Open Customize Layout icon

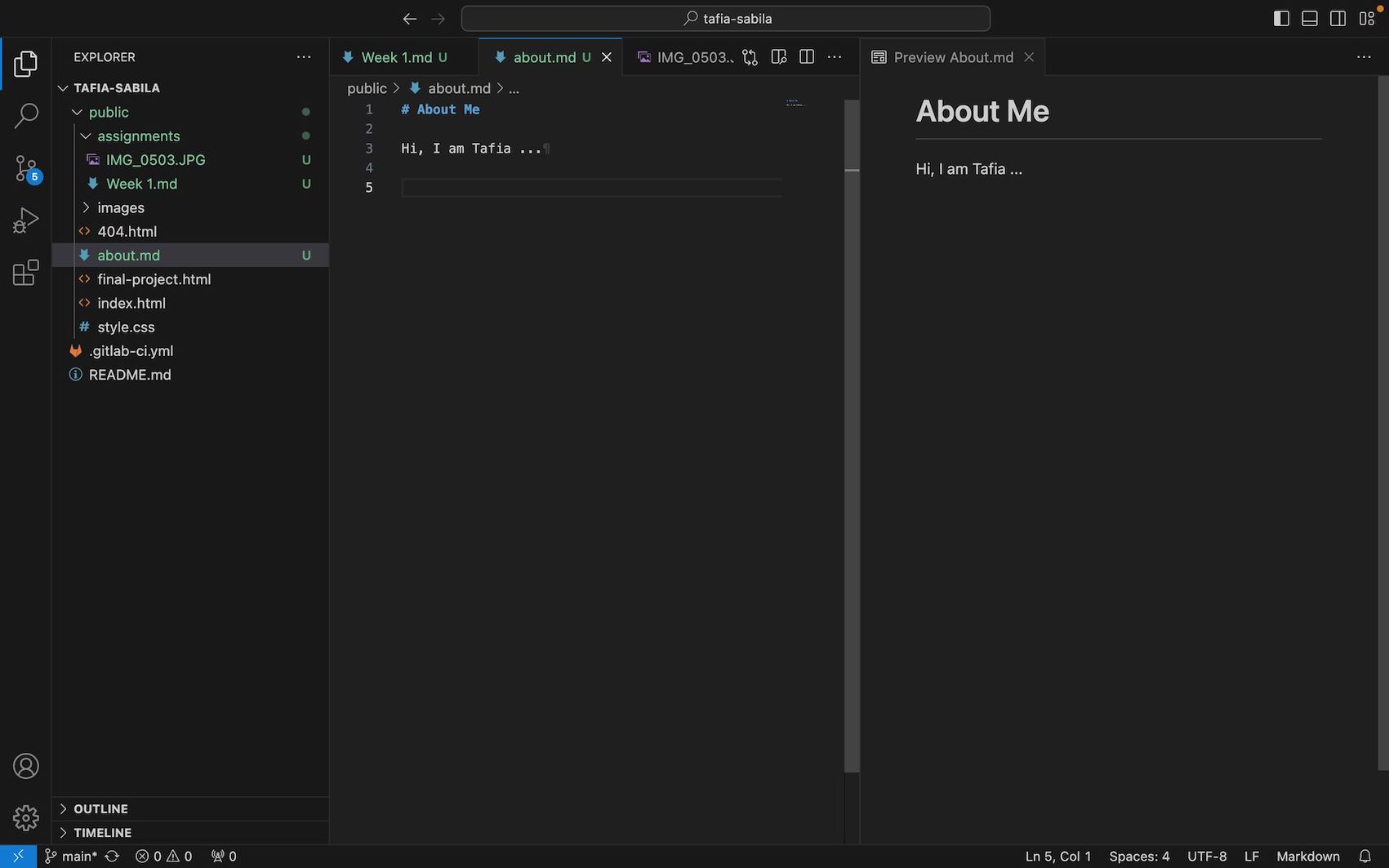coord(1366,18)
